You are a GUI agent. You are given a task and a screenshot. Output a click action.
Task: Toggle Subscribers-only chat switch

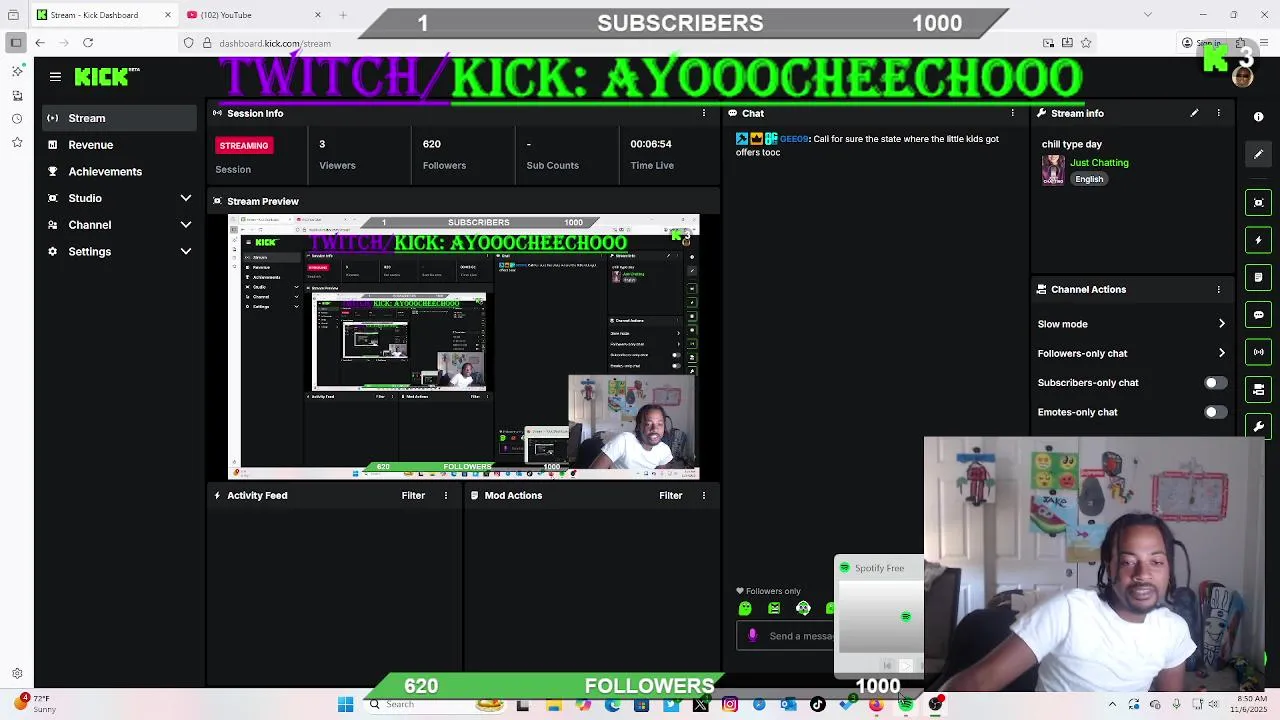click(x=1214, y=383)
